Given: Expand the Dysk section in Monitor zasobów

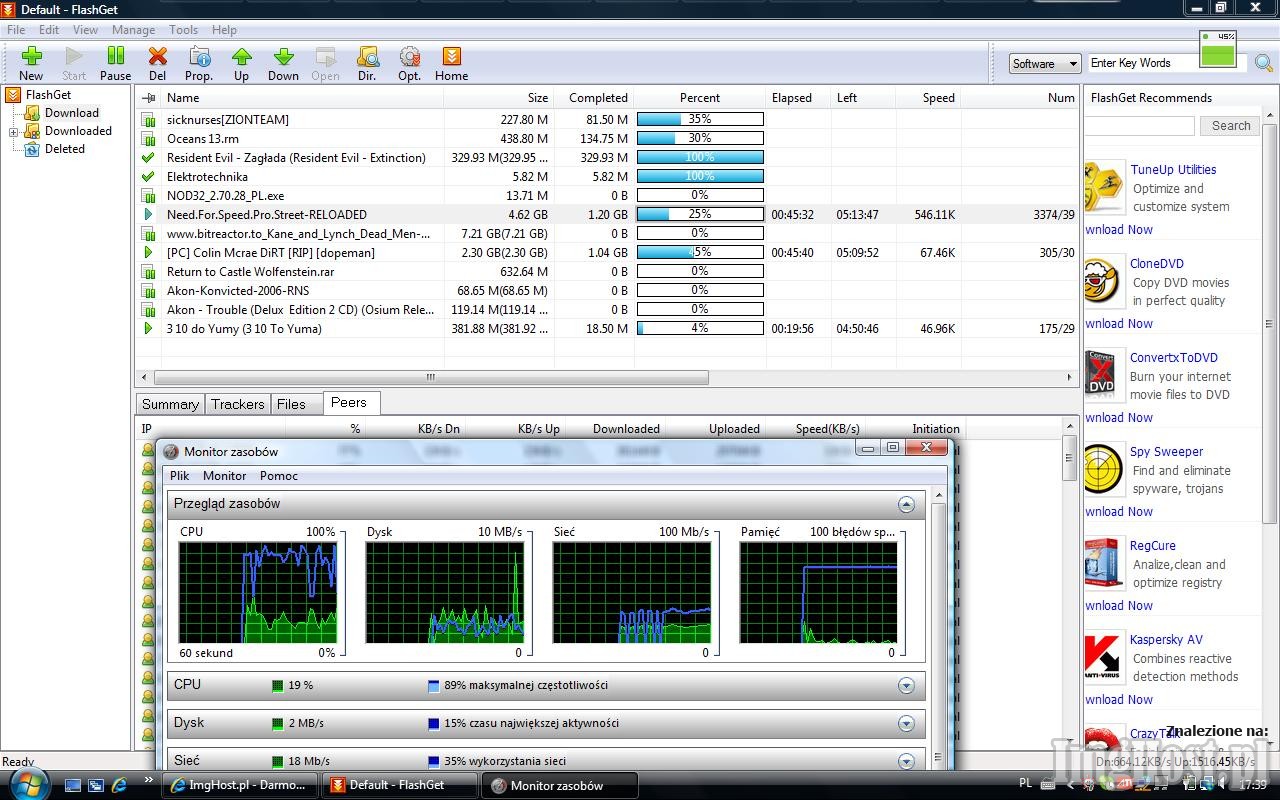Looking at the screenshot, I should pos(906,724).
